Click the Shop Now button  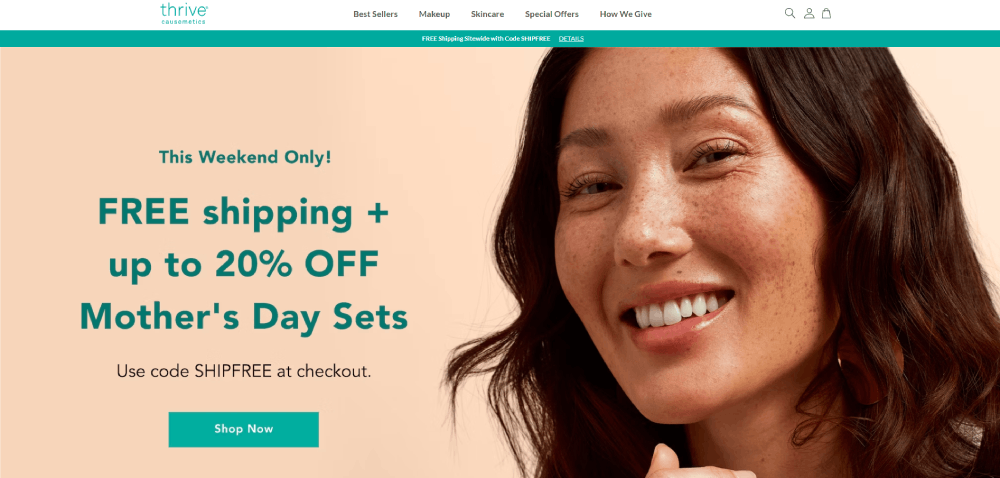(244, 430)
